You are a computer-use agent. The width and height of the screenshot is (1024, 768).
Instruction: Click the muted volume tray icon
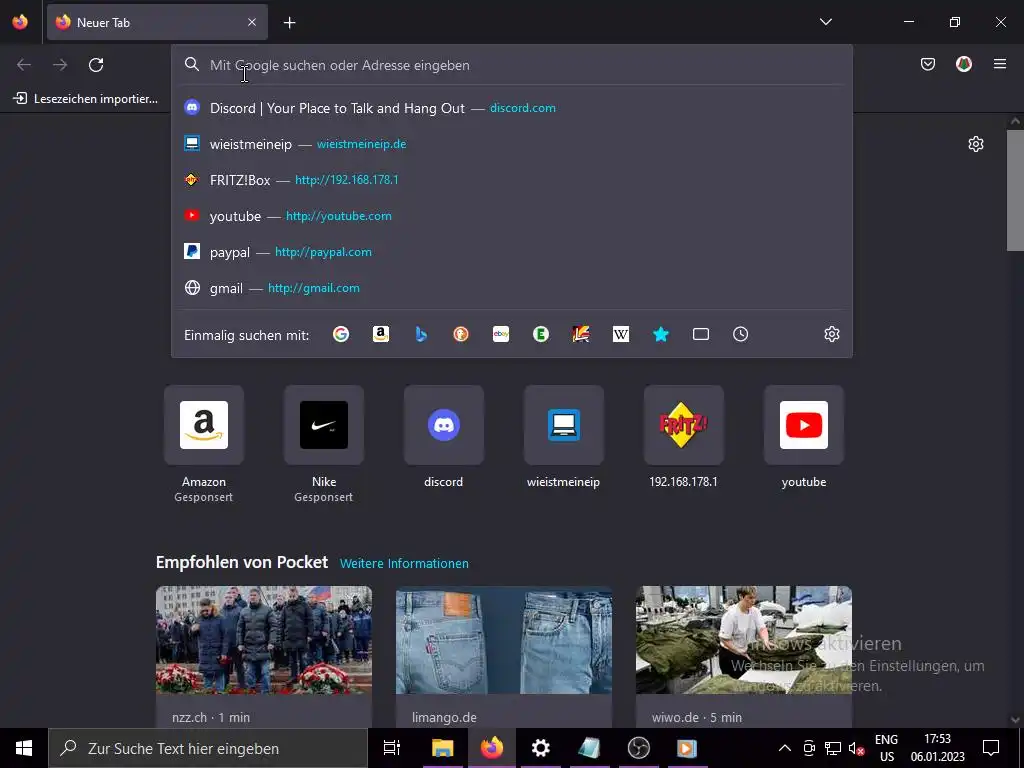pos(856,748)
